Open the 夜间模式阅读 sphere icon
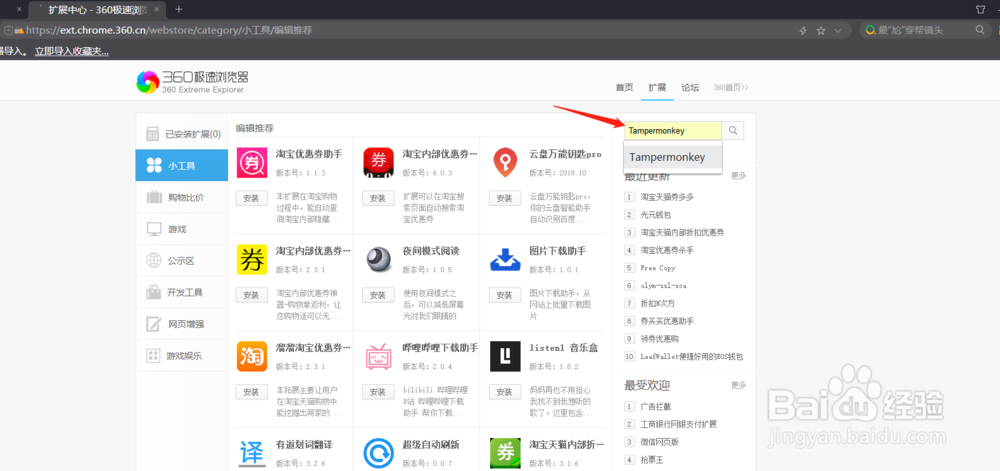Screen dimensions: 1000x471 coord(378,259)
